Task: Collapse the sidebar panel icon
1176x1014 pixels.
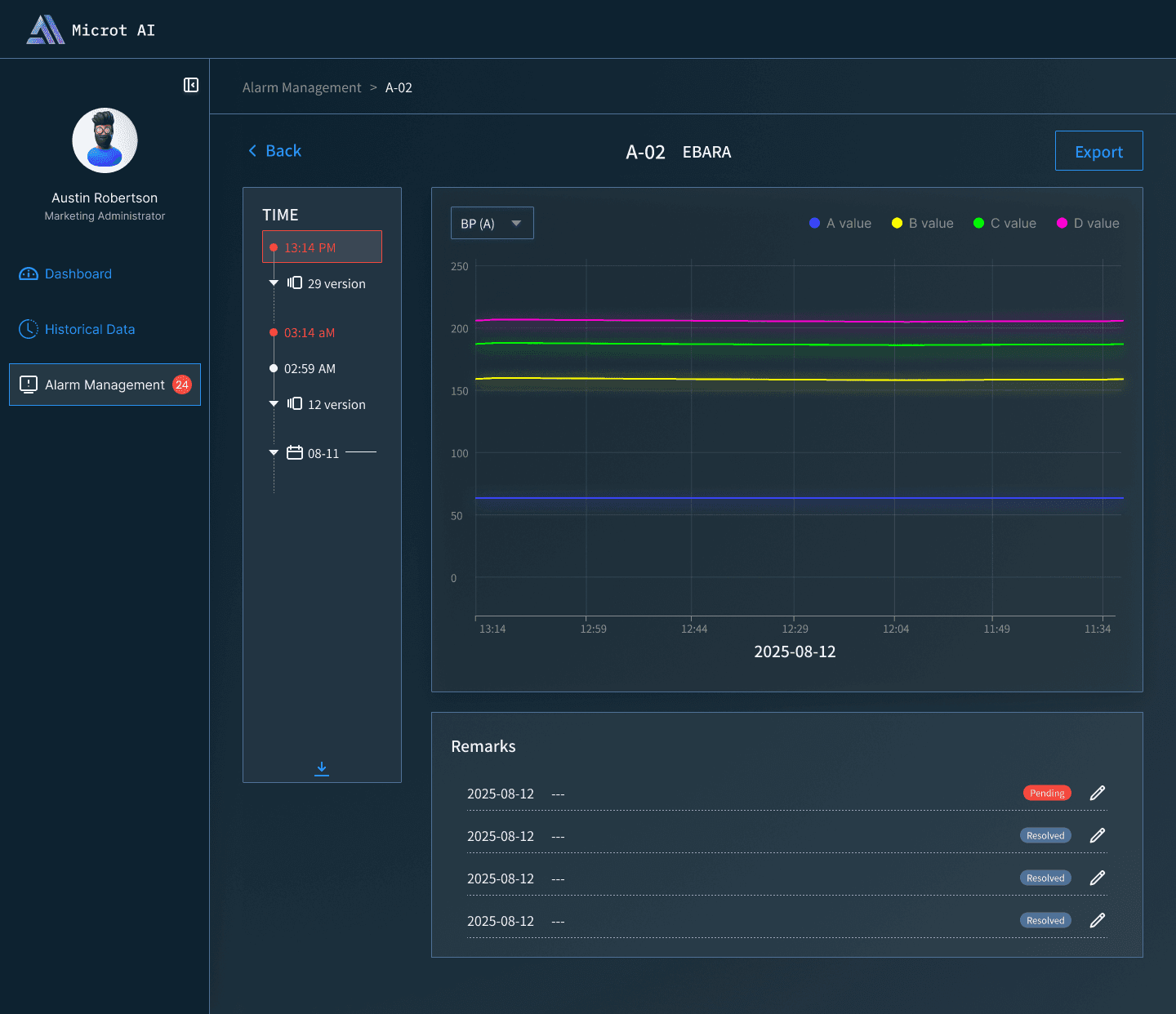Action: 191,85
